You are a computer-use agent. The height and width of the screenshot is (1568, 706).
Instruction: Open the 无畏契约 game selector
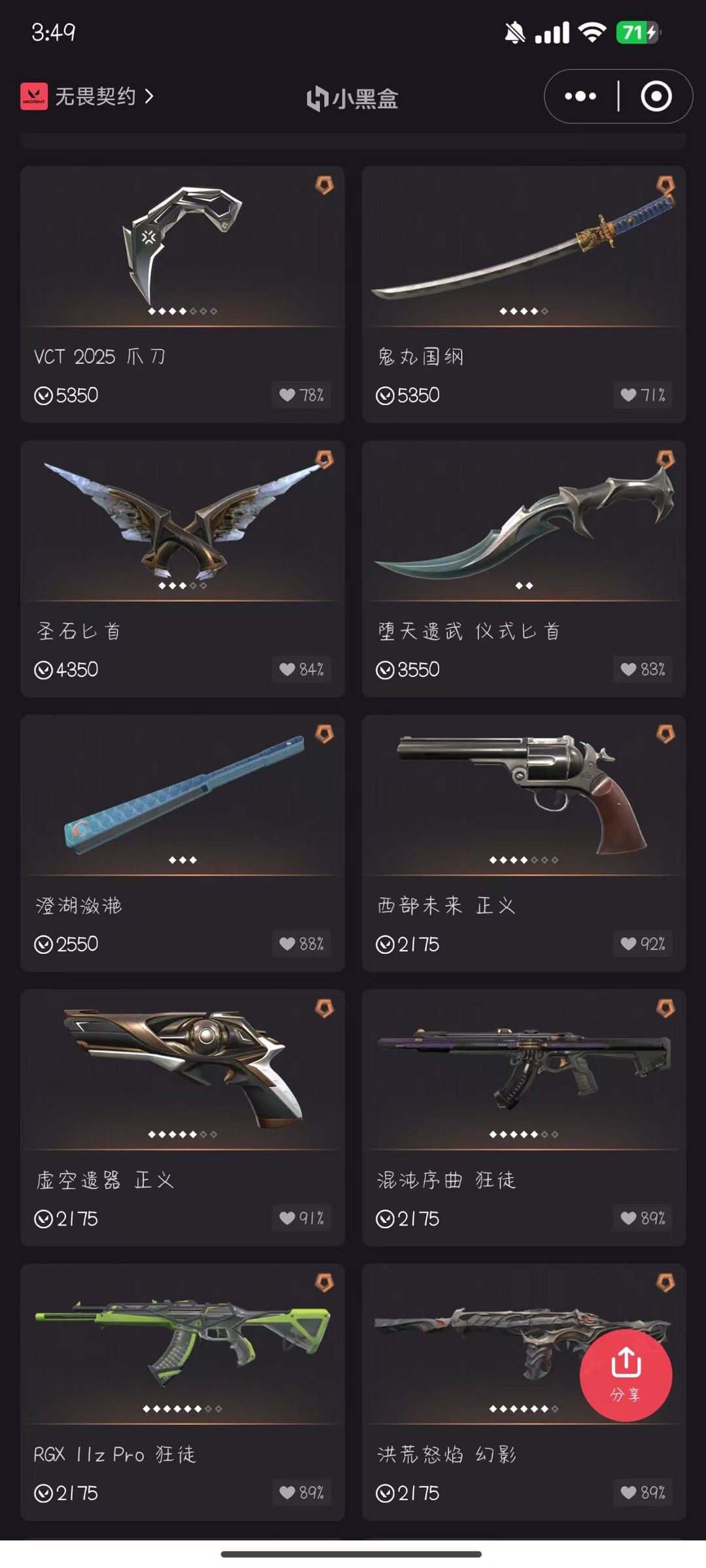pos(88,96)
